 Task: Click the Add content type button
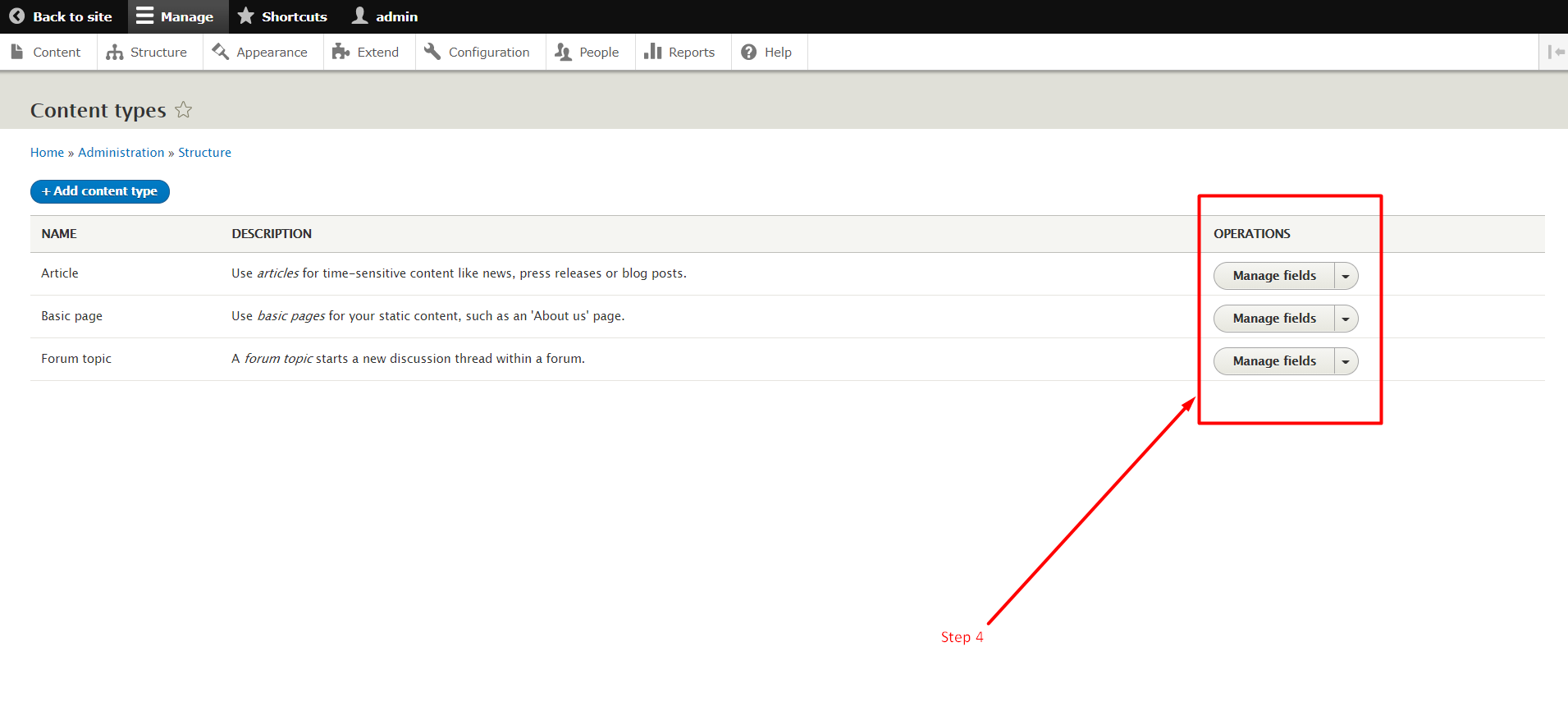tap(100, 191)
